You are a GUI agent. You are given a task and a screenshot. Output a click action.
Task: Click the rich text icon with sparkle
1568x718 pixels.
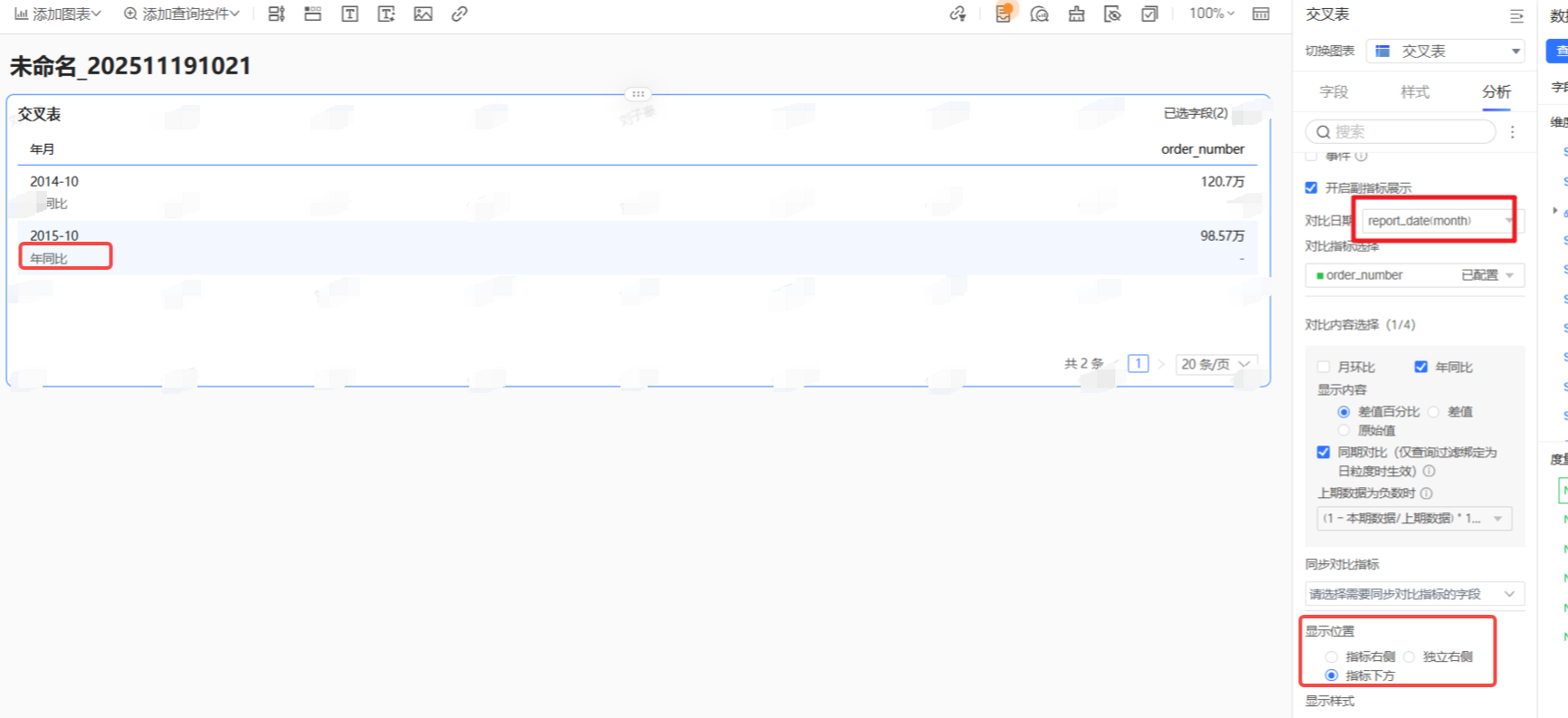(x=387, y=14)
